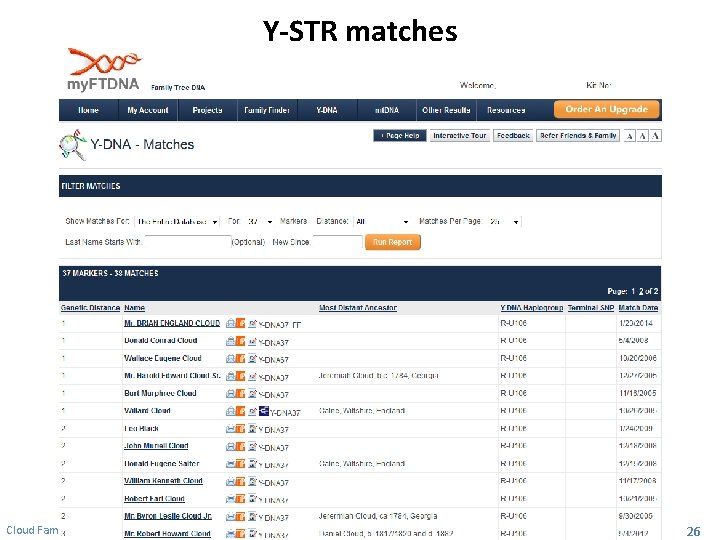Viewport: 720px width, 540px height.
Task: Email Donald Conrad Cloud via envelope icon
Action: (x=231, y=341)
